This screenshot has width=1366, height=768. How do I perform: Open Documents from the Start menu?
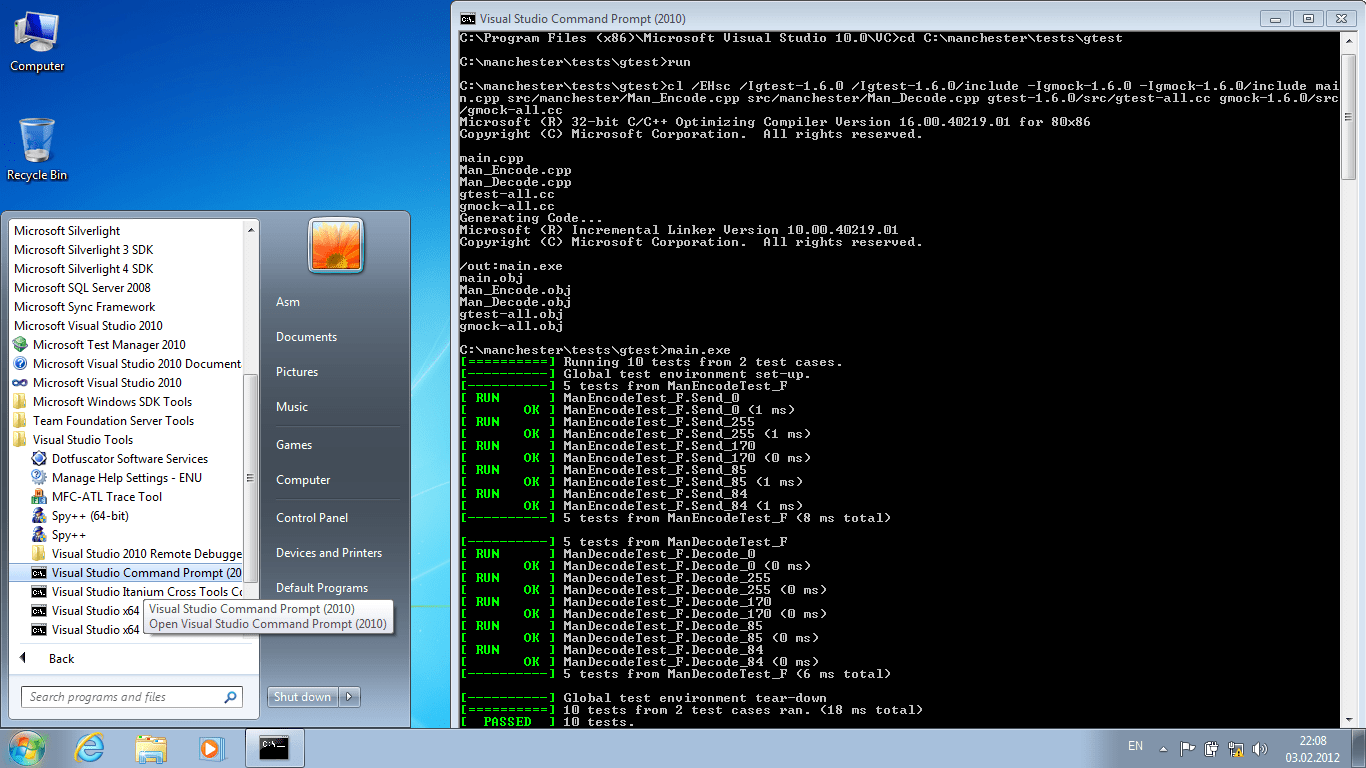pos(306,337)
